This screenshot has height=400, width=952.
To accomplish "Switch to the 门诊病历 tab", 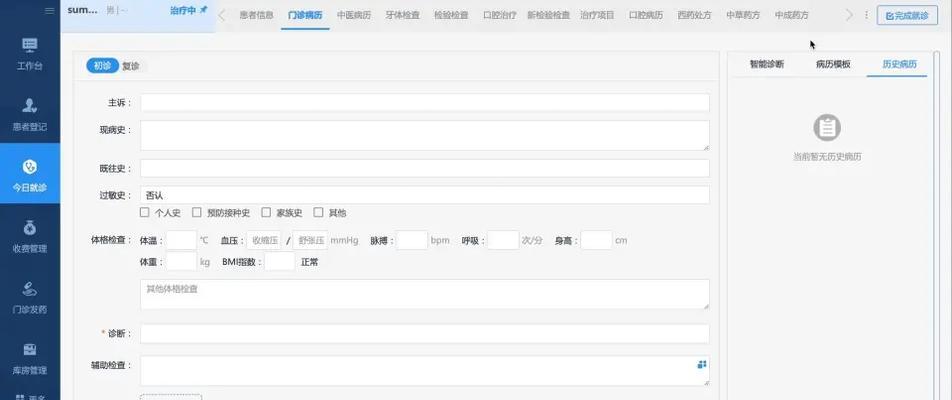I will pyautogui.click(x=305, y=16).
